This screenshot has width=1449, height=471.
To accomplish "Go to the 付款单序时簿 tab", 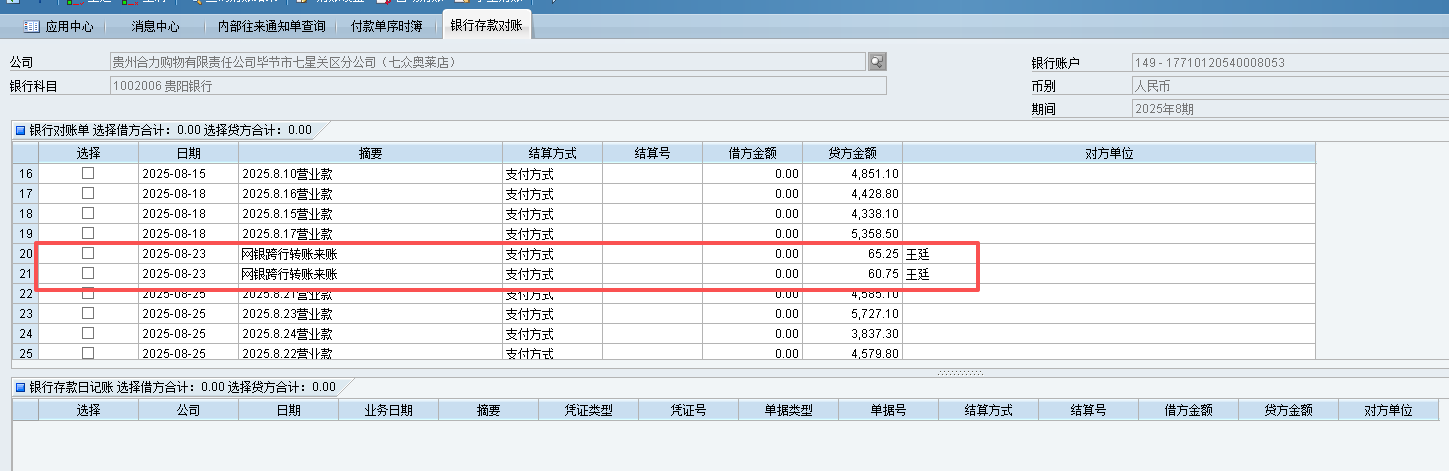I will tap(388, 26).
